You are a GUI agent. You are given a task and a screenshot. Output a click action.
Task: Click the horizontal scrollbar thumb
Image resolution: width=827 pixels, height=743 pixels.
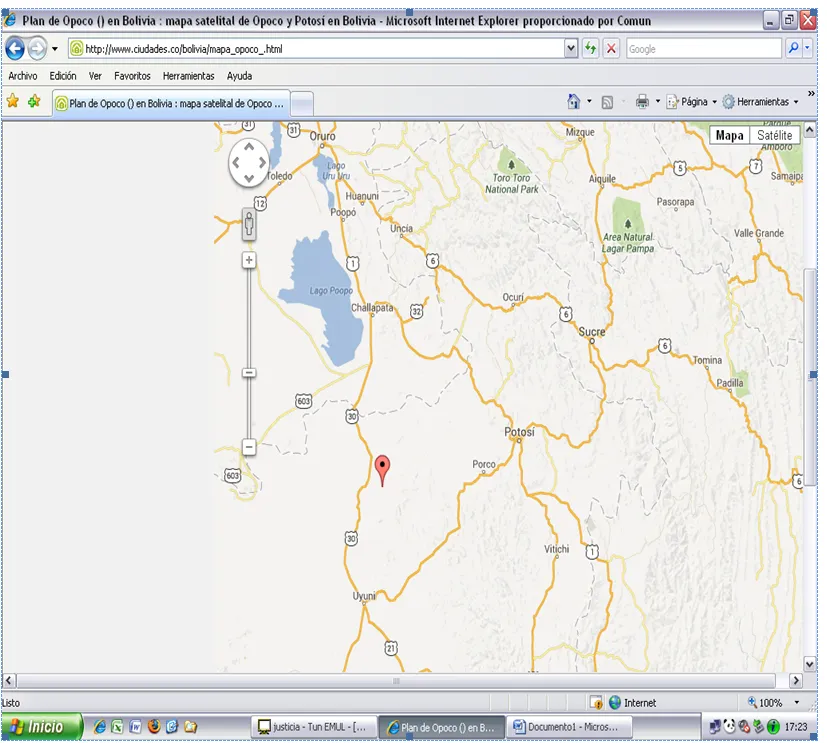coord(396,681)
